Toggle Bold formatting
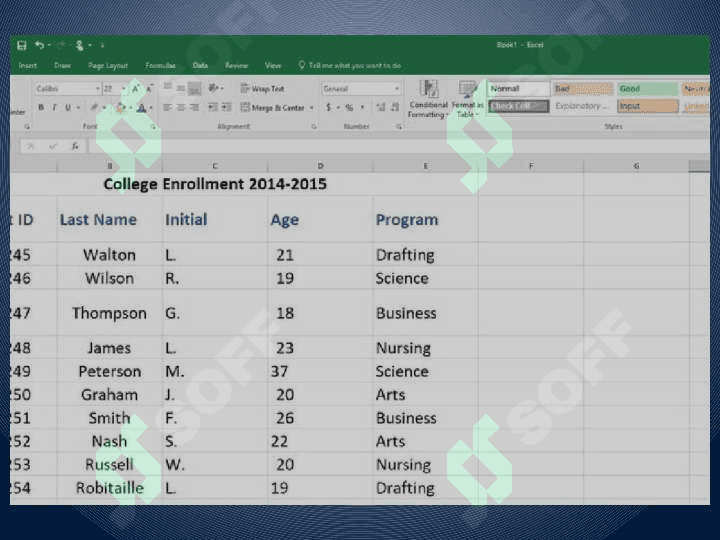 click(41, 107)
